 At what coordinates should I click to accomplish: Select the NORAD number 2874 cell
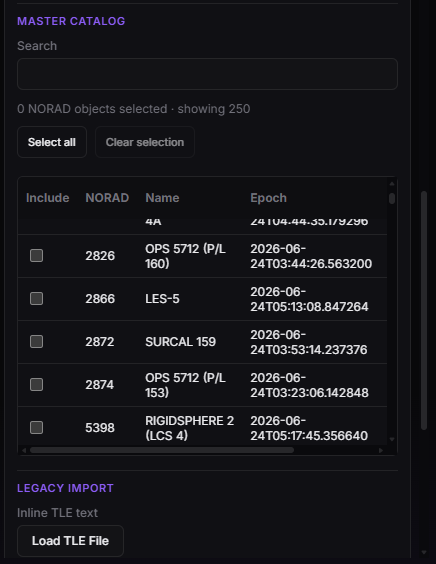coord(100,385)
